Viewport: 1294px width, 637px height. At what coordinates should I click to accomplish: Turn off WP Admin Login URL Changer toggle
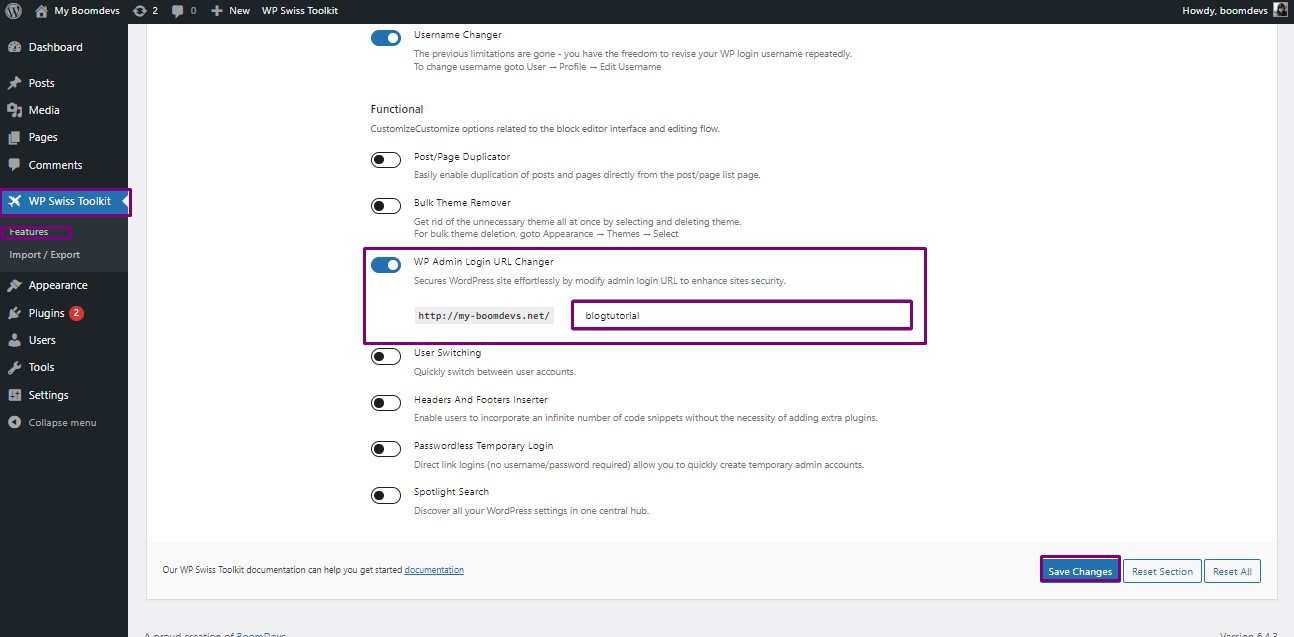tap(386, 265)
